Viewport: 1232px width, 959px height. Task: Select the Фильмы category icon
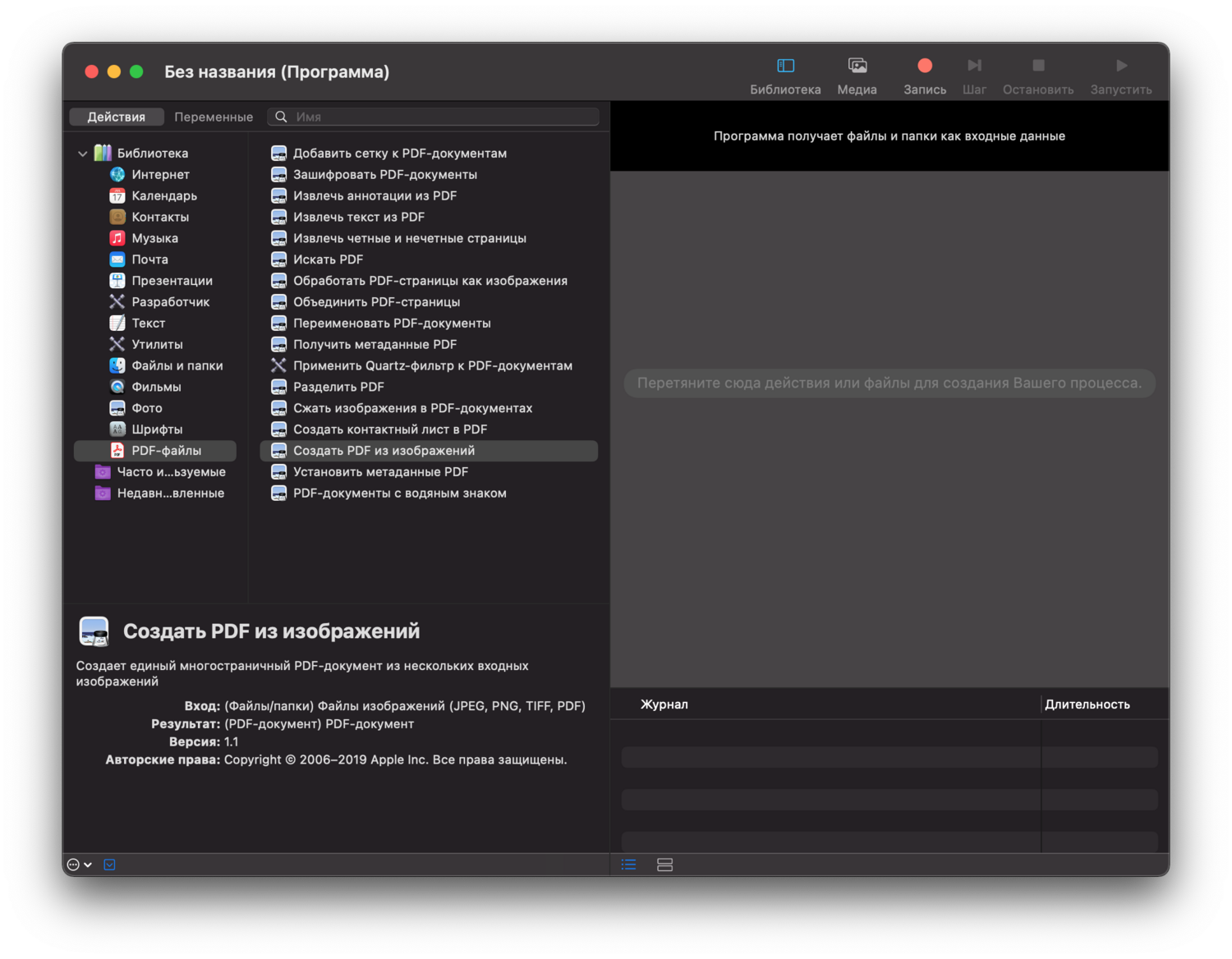[x=117, y=387]
